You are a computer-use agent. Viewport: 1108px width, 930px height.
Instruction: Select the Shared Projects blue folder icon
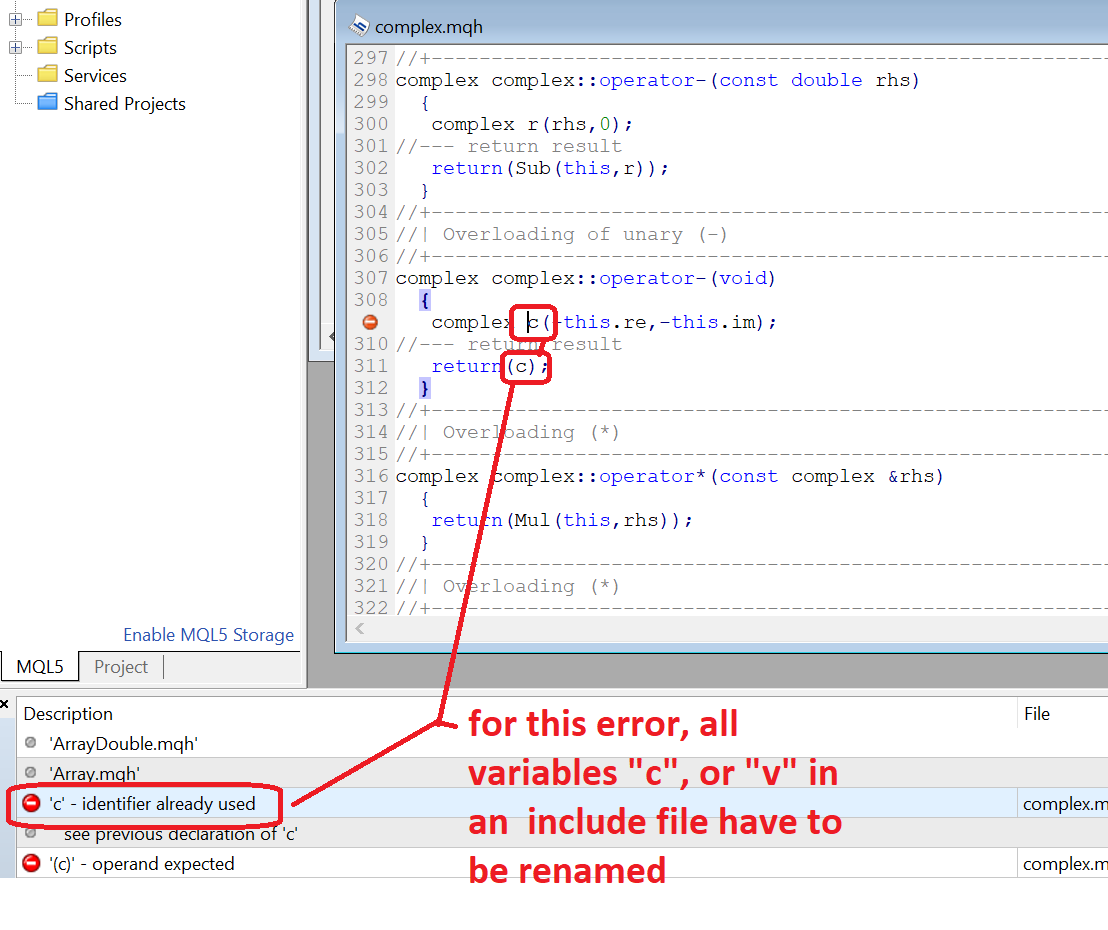point(47,102)
